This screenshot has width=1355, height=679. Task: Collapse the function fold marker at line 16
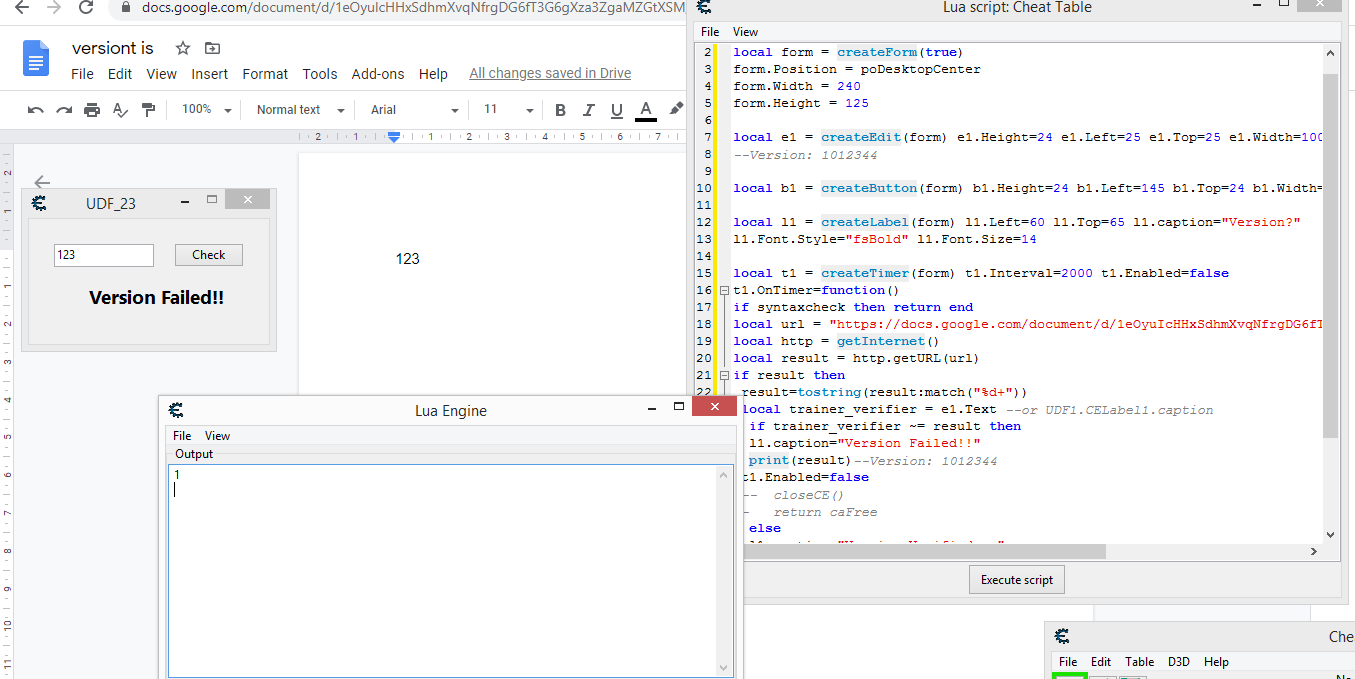click(x=724, y=290)
